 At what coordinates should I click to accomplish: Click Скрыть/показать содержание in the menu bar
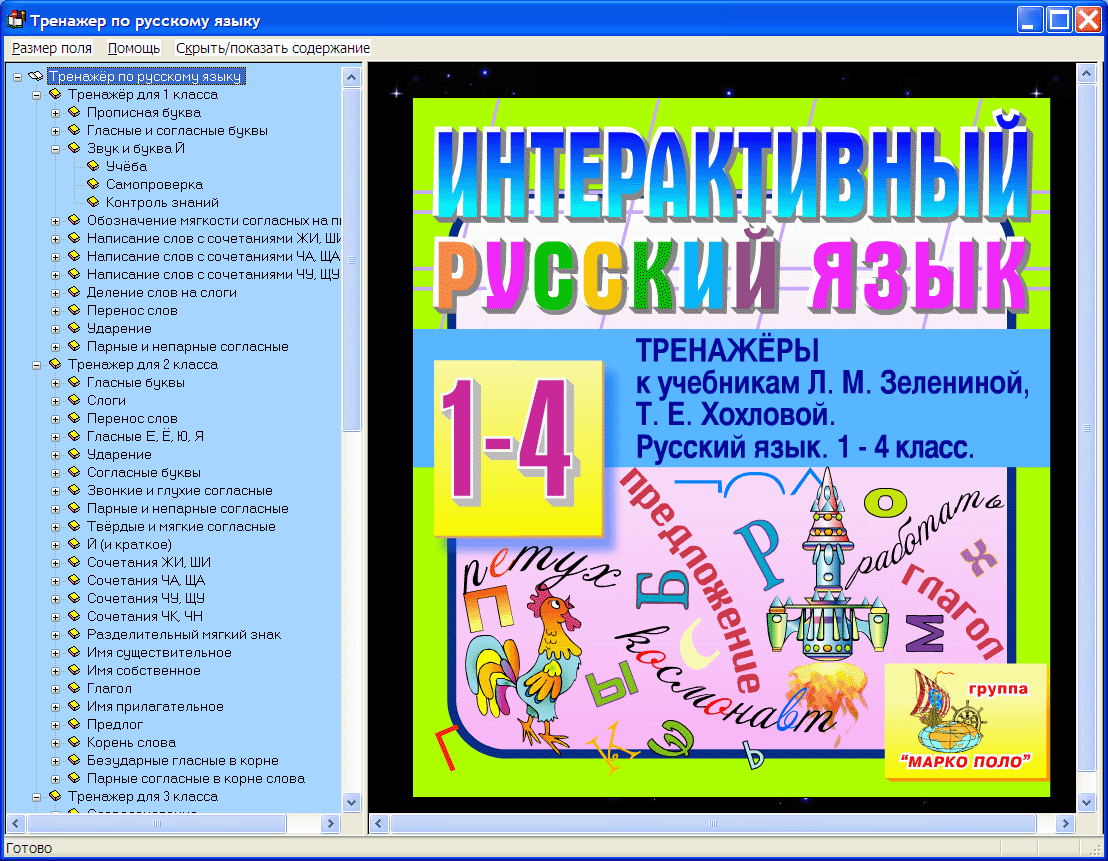(272, 48)
